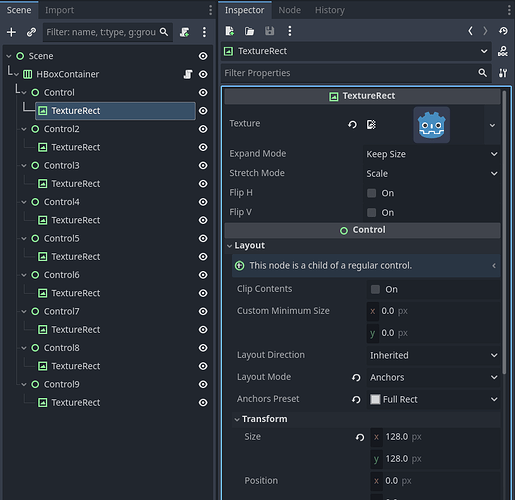Screen dimensions: 515x500
Task: Attach a script using the script icon
Action: click(x=184, y=32)
